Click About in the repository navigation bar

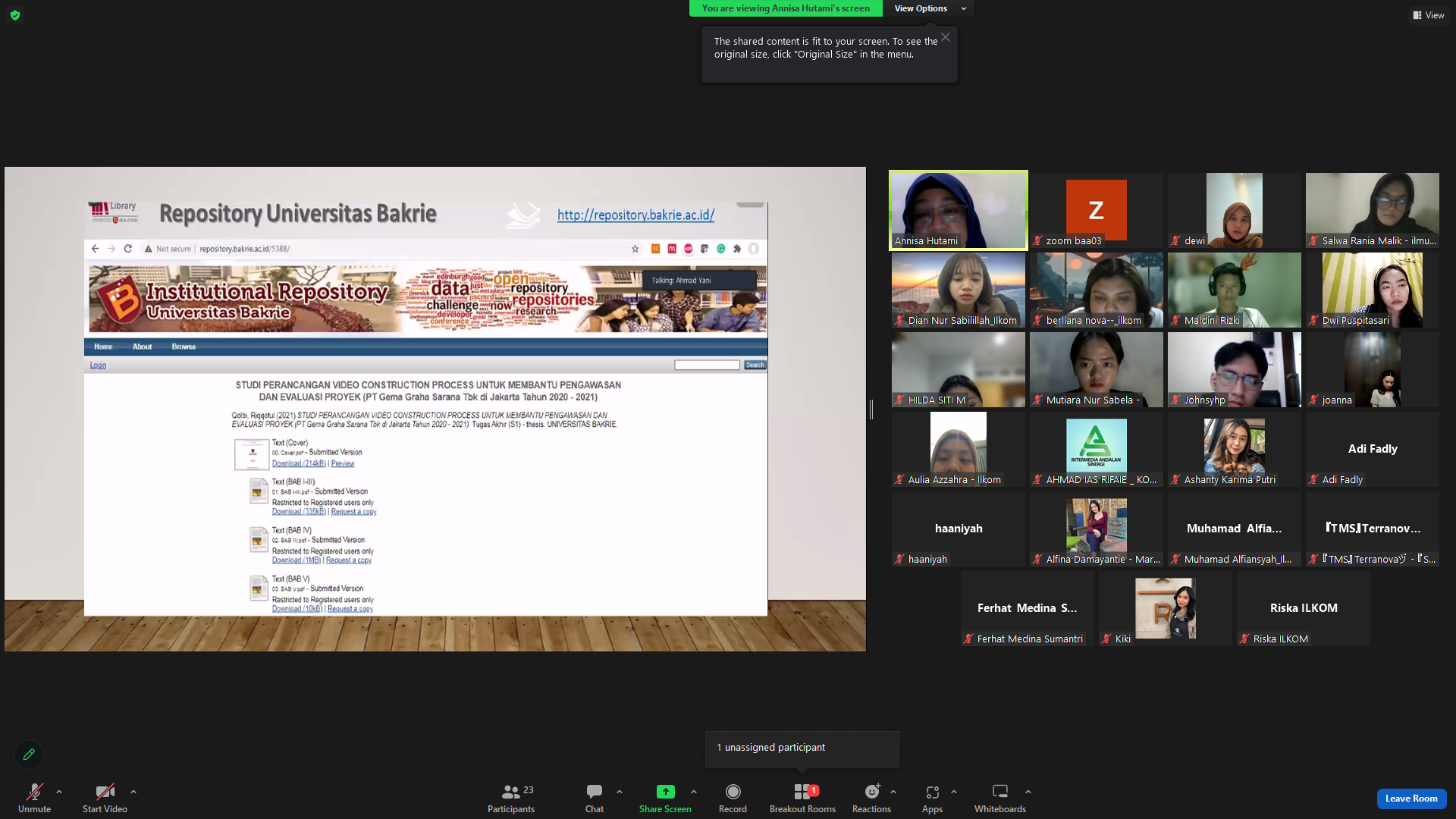142,347
